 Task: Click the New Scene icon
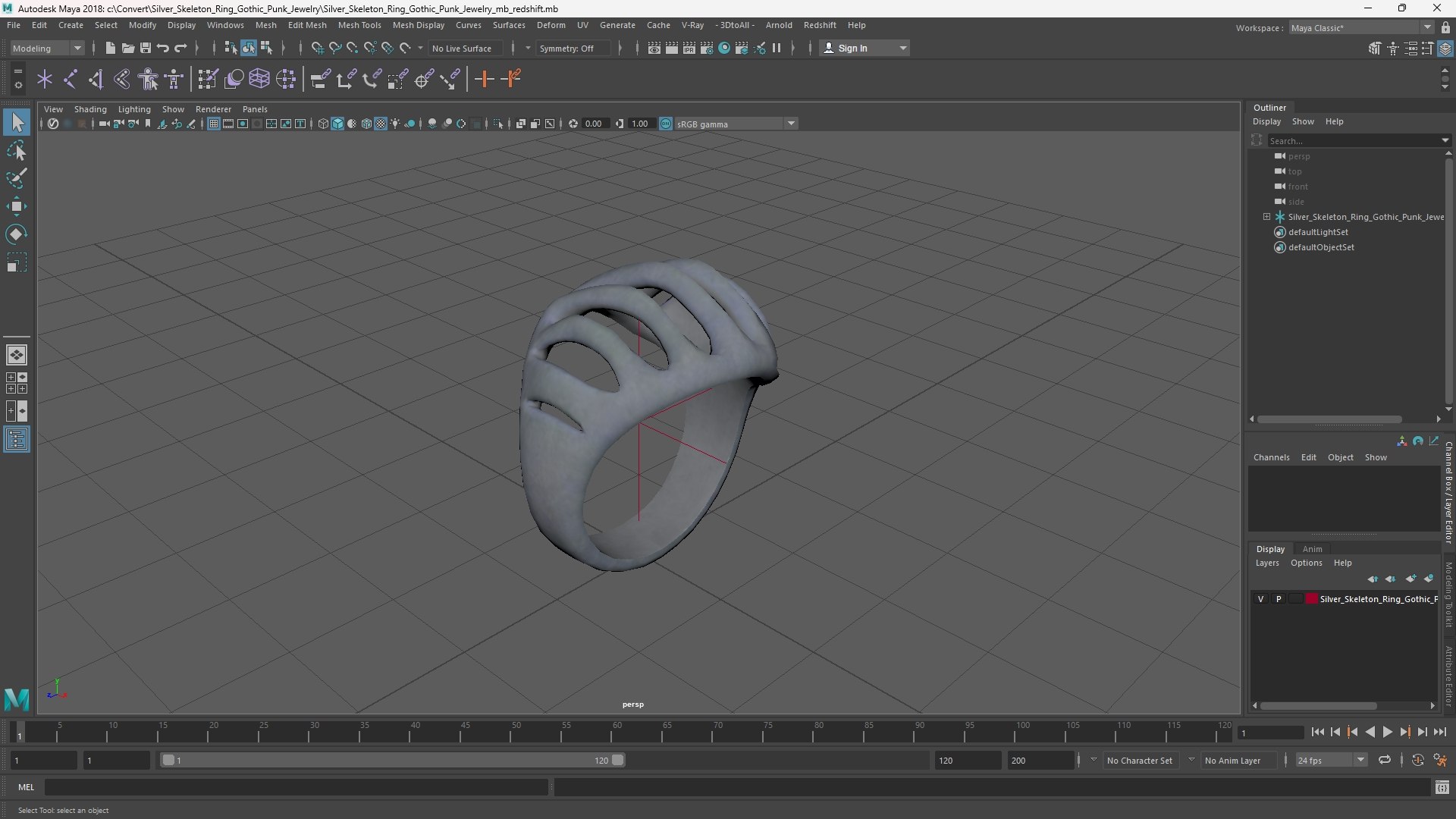(x=110, y=48)
